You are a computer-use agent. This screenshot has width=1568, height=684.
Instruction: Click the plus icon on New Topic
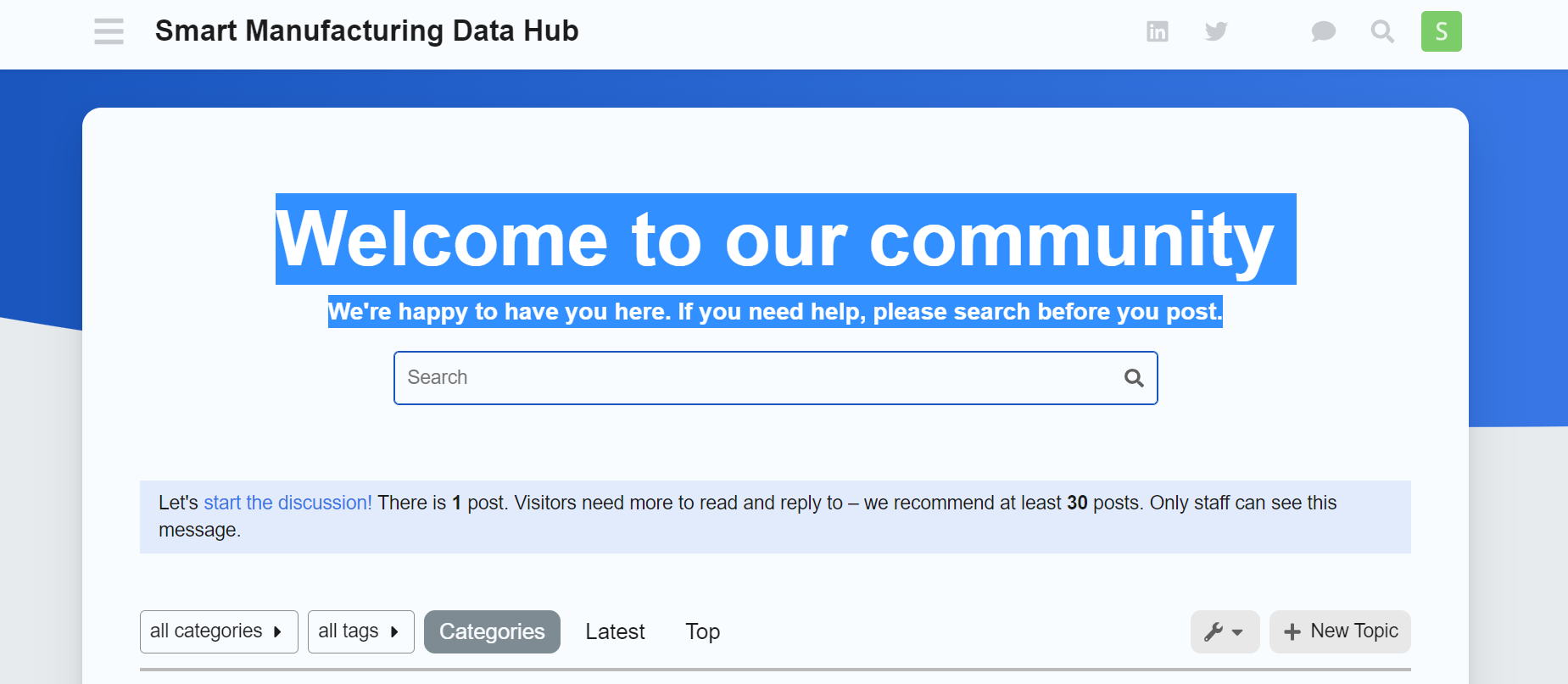coord(1292,631)
